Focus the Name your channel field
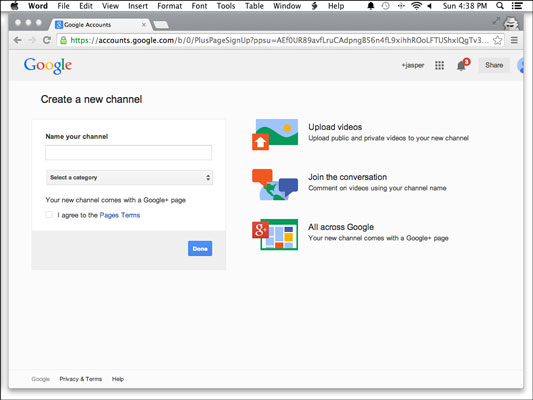Viewport: 533px width, 400px height. pyautogui.click(x=128, y=153)
